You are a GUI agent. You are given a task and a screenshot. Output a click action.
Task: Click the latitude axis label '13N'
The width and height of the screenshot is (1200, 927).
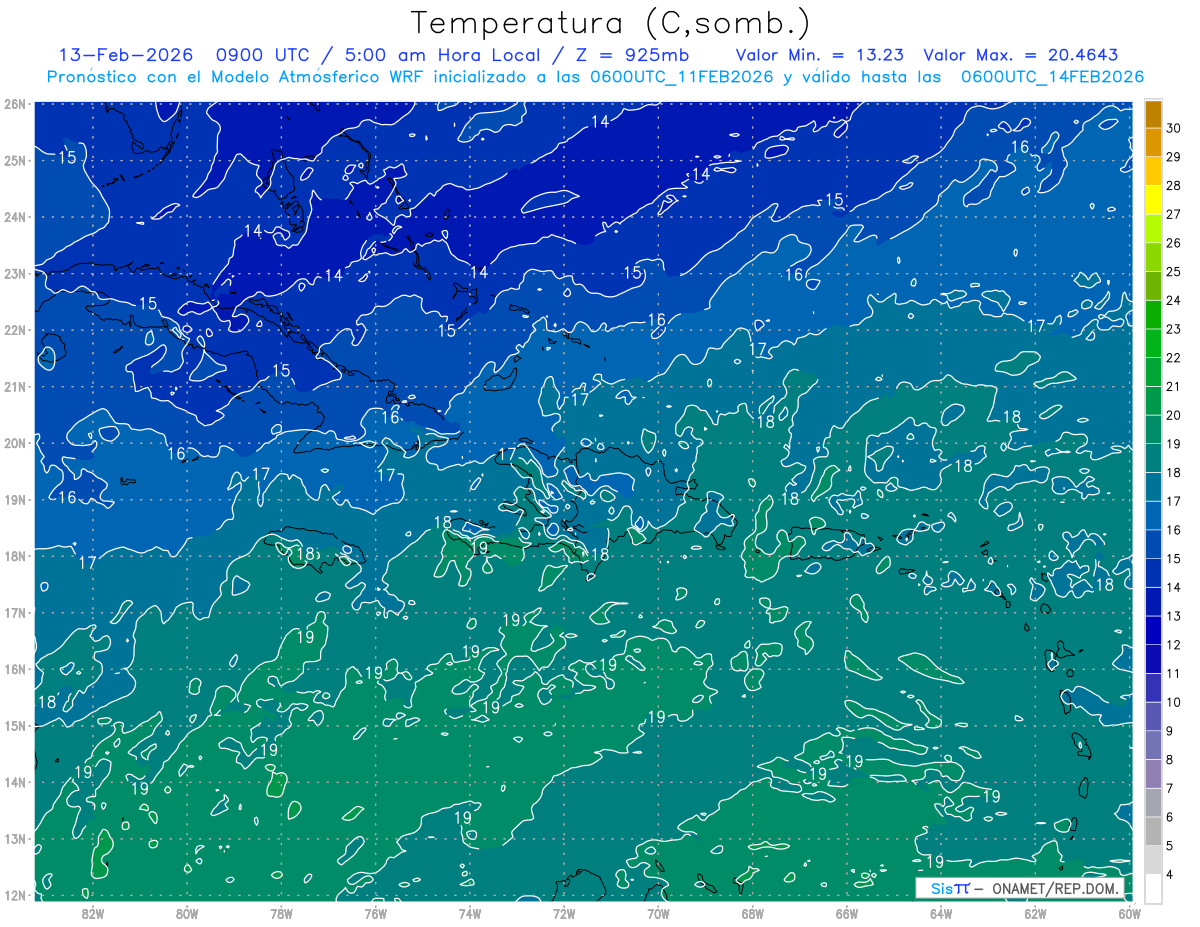[15, 838]
